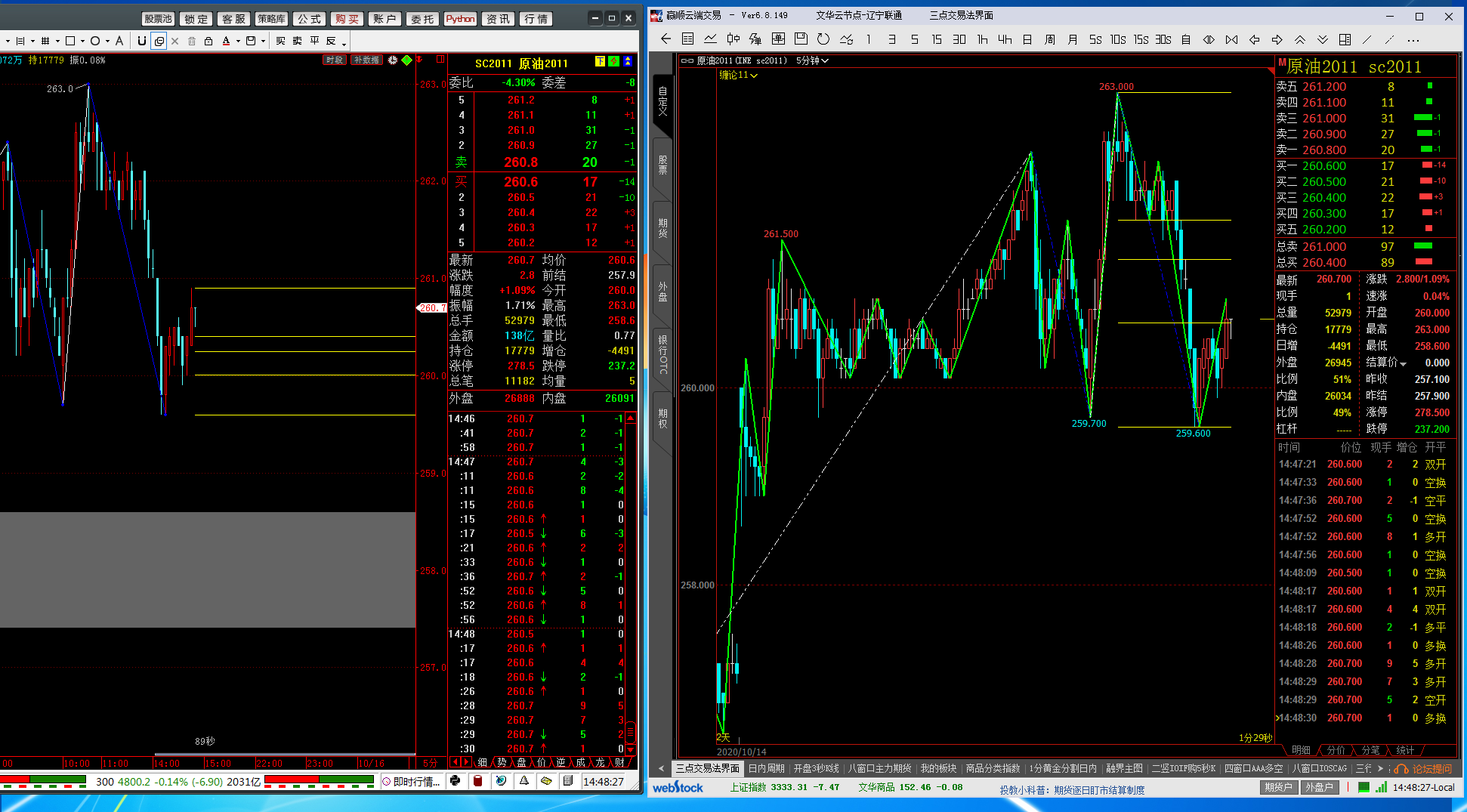Switch to the 开盘3秒K线 tab
This screenshot has width=1467, height=812.
(x=816, y=768)
